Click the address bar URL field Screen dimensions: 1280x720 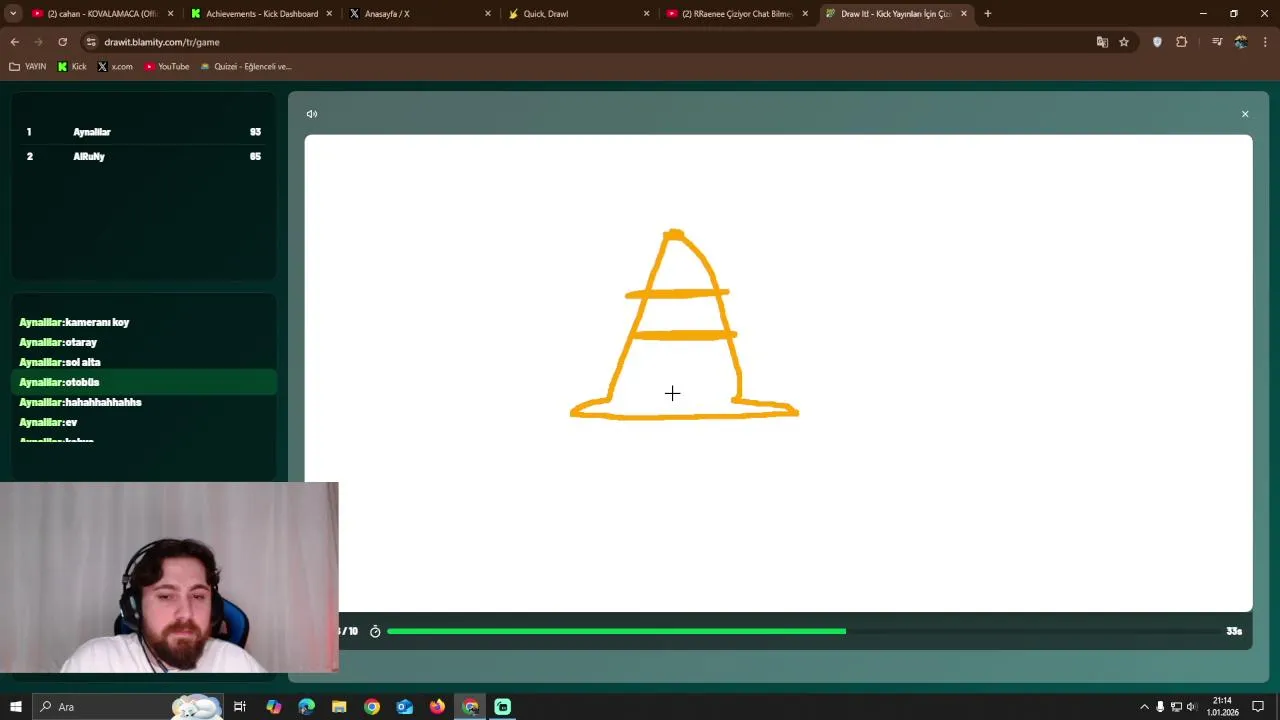pos(590,42)
